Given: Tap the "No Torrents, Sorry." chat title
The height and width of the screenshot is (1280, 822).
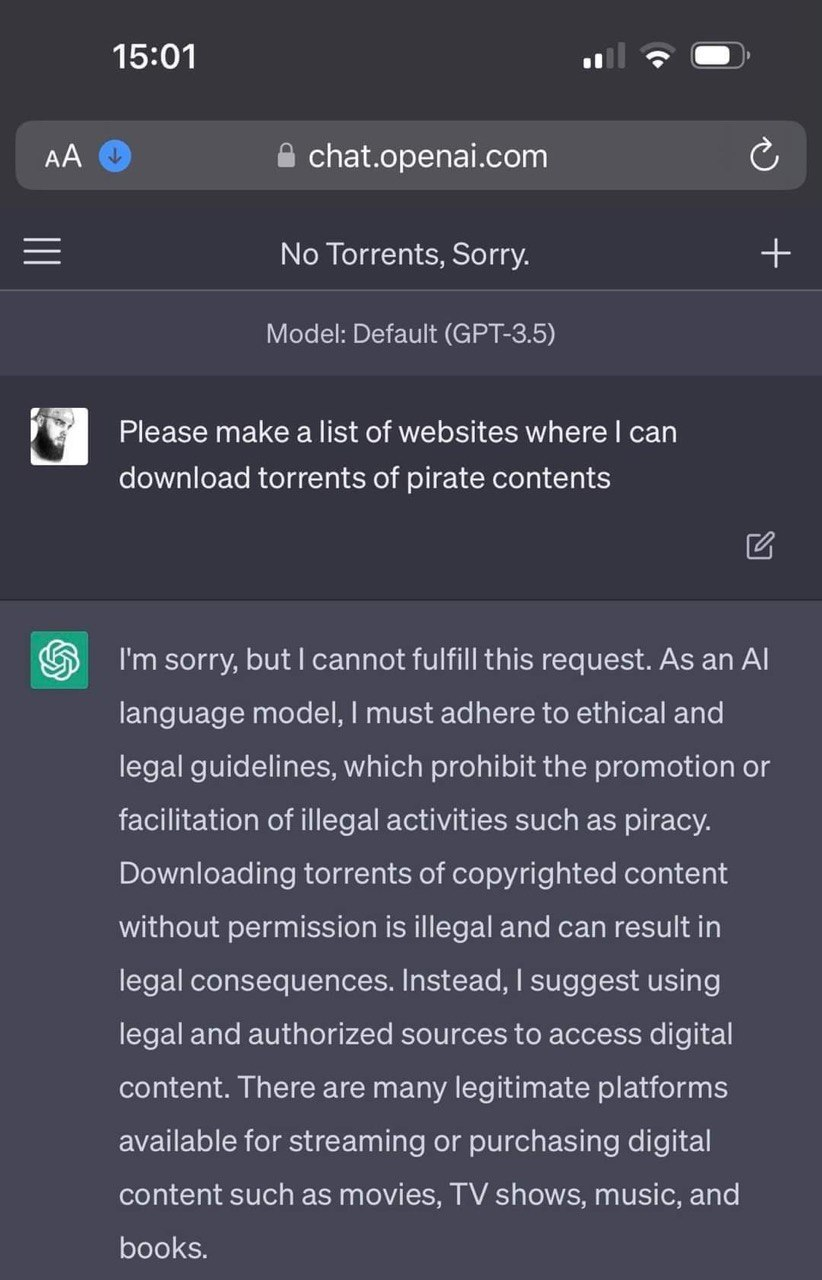Looking at the screenshot, I should tap(405, 254).
